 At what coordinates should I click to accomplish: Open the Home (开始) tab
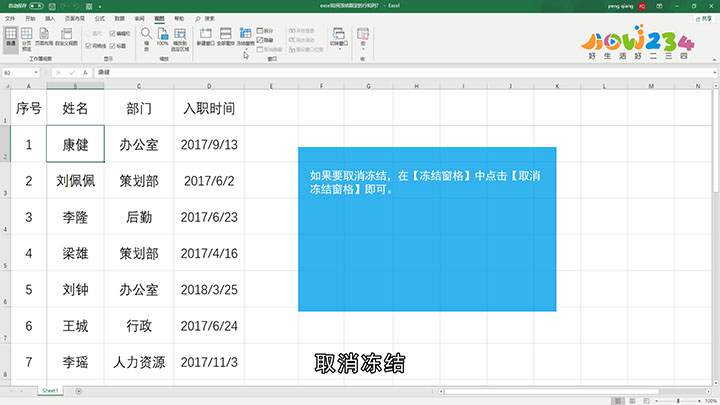pyautogui.click(x=30, y=18)
